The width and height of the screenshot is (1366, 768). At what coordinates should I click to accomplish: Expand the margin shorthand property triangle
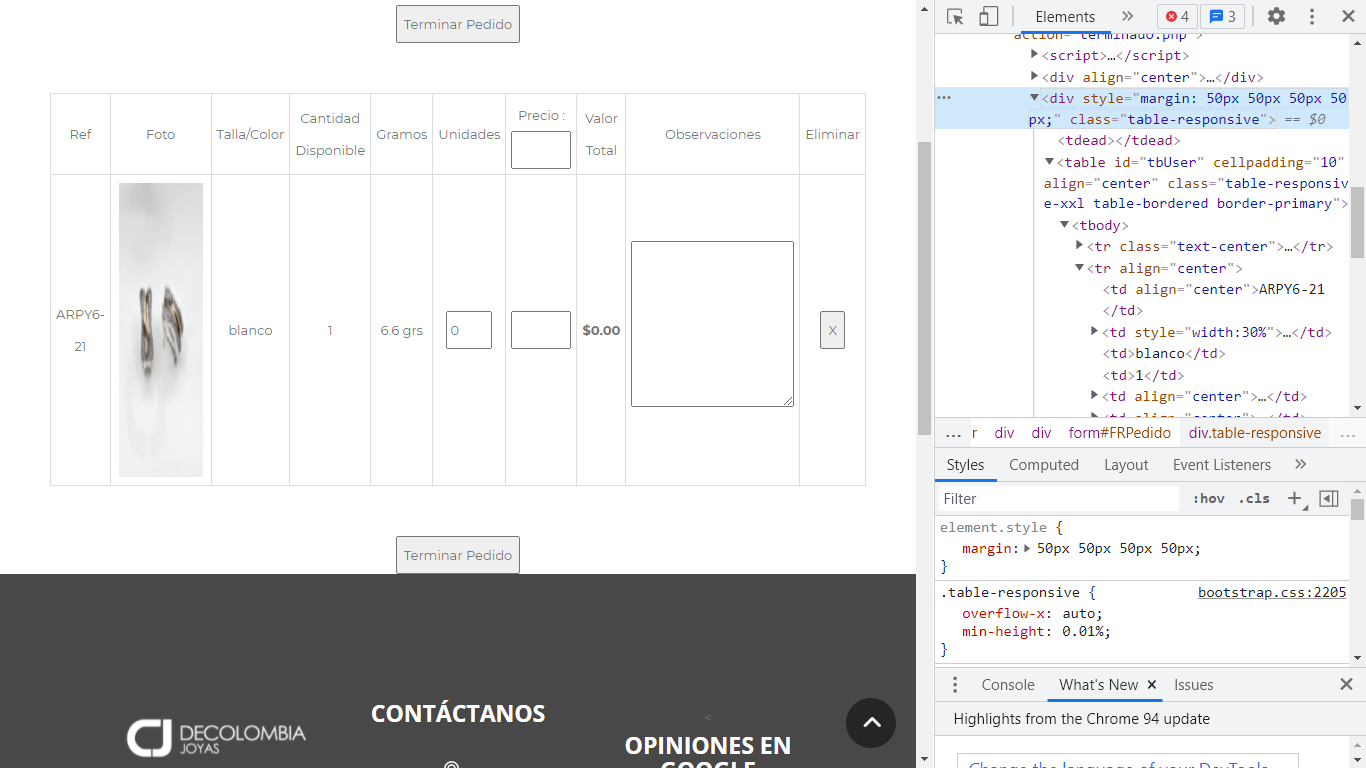click(1027, 548)
